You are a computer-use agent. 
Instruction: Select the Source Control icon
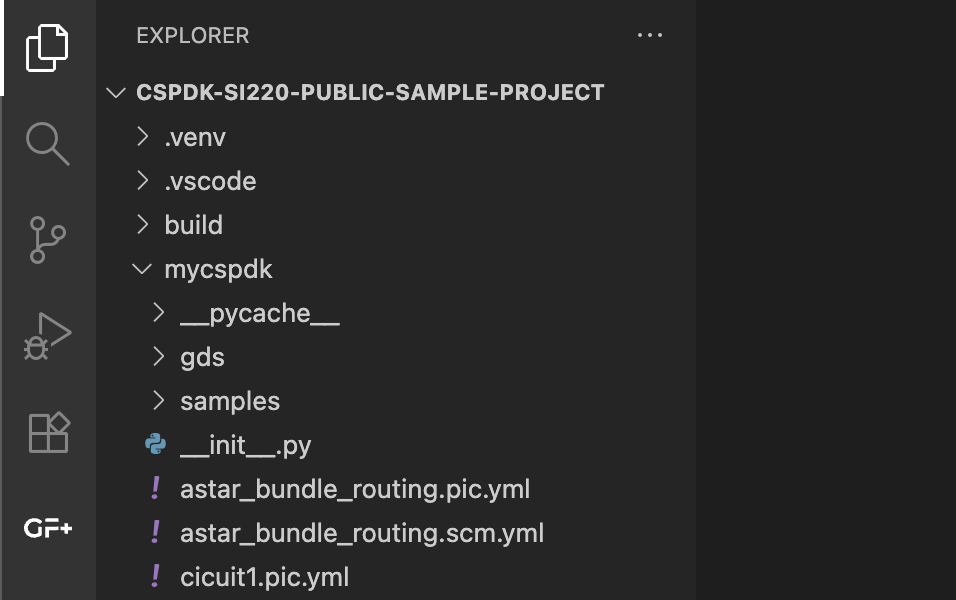tap(49, 240)
